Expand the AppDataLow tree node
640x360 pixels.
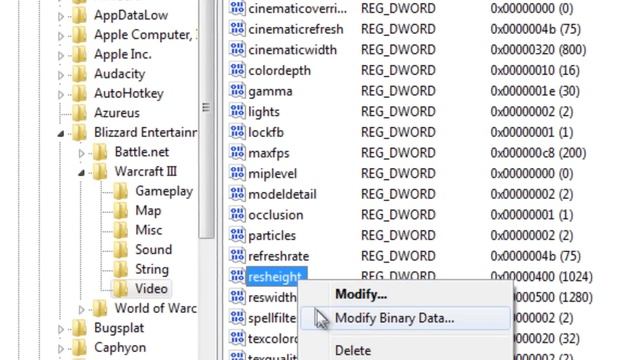click(x=61, y=16)
